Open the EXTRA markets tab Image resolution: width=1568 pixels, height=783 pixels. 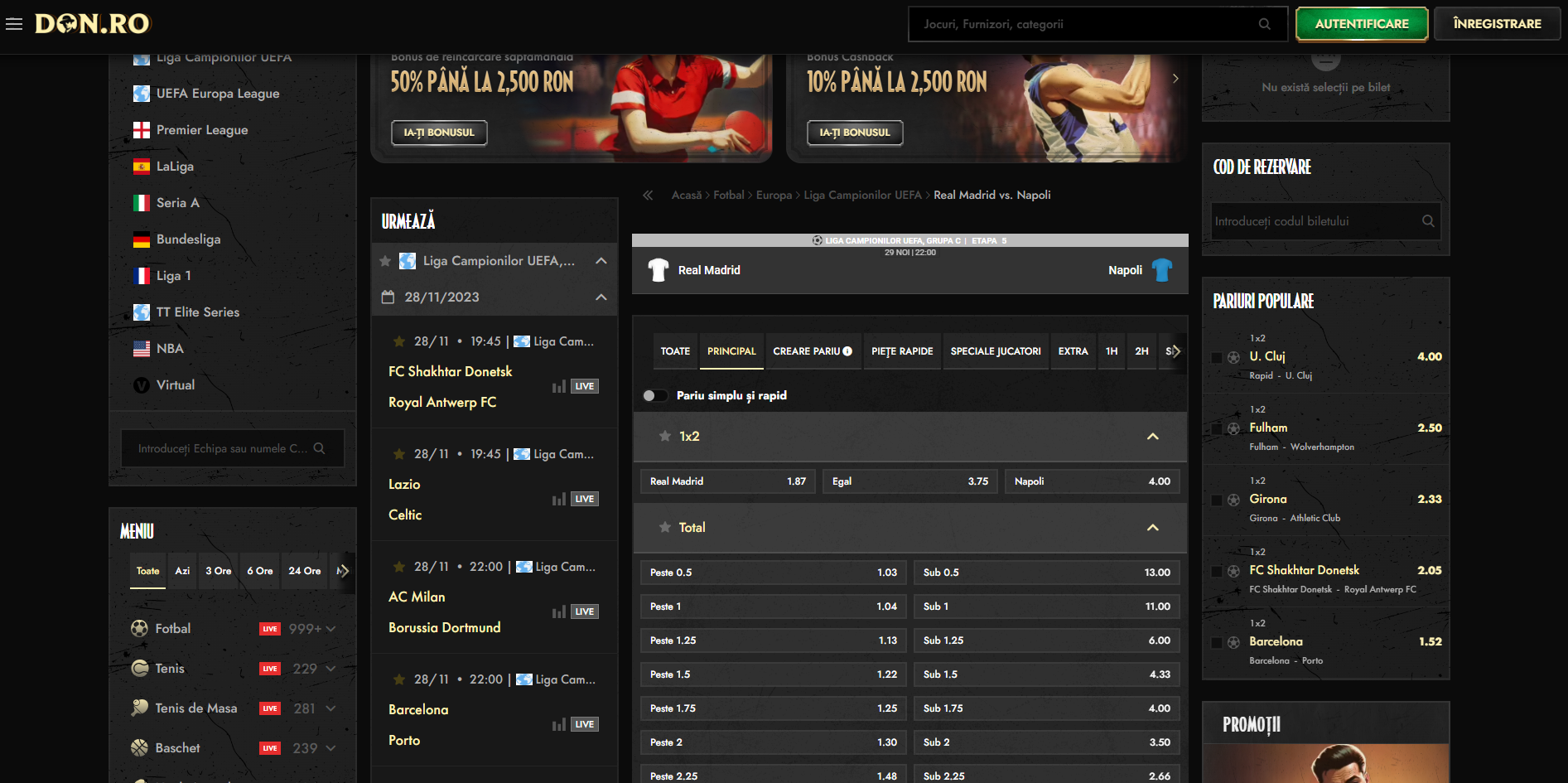pos(1073,351)
